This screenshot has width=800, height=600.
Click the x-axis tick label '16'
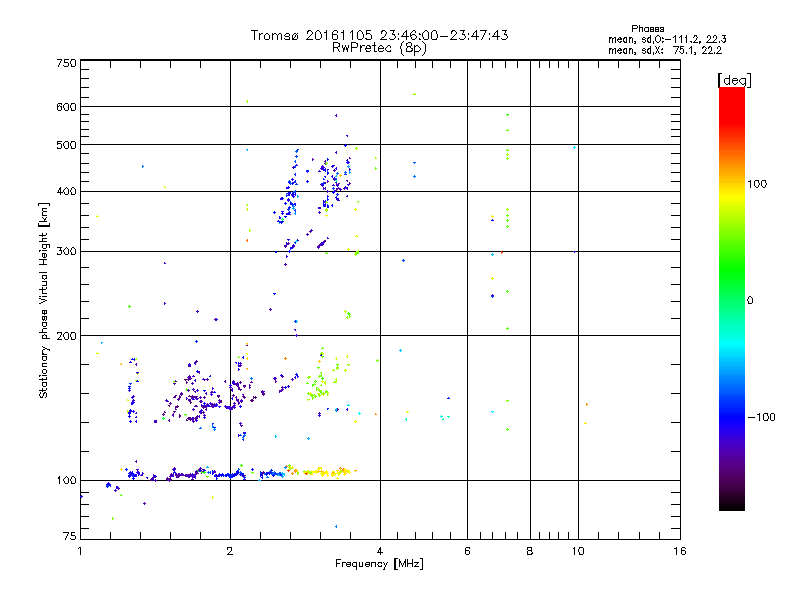point(680,551)
